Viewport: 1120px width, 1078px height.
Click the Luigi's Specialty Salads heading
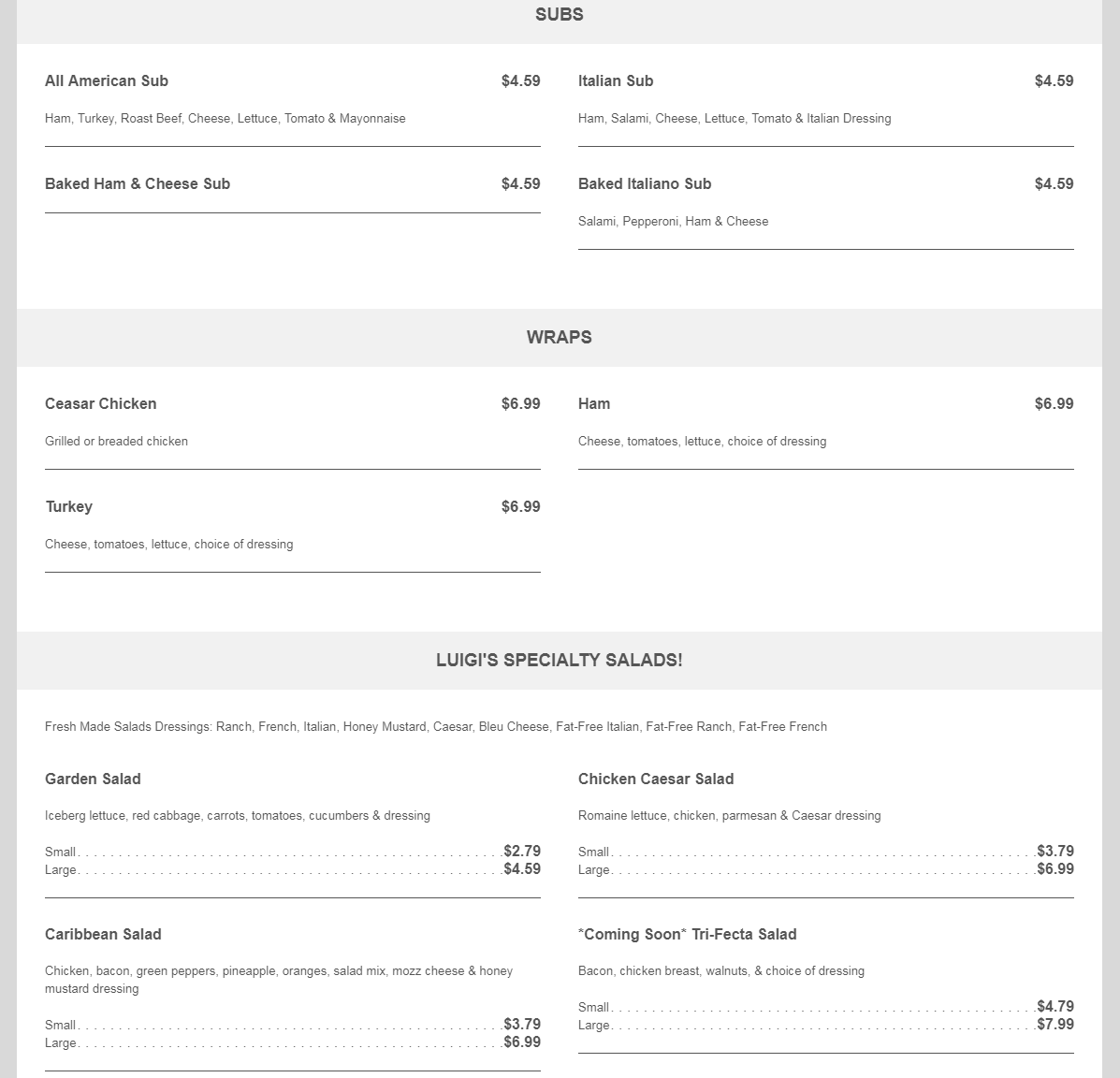[559, 660]
